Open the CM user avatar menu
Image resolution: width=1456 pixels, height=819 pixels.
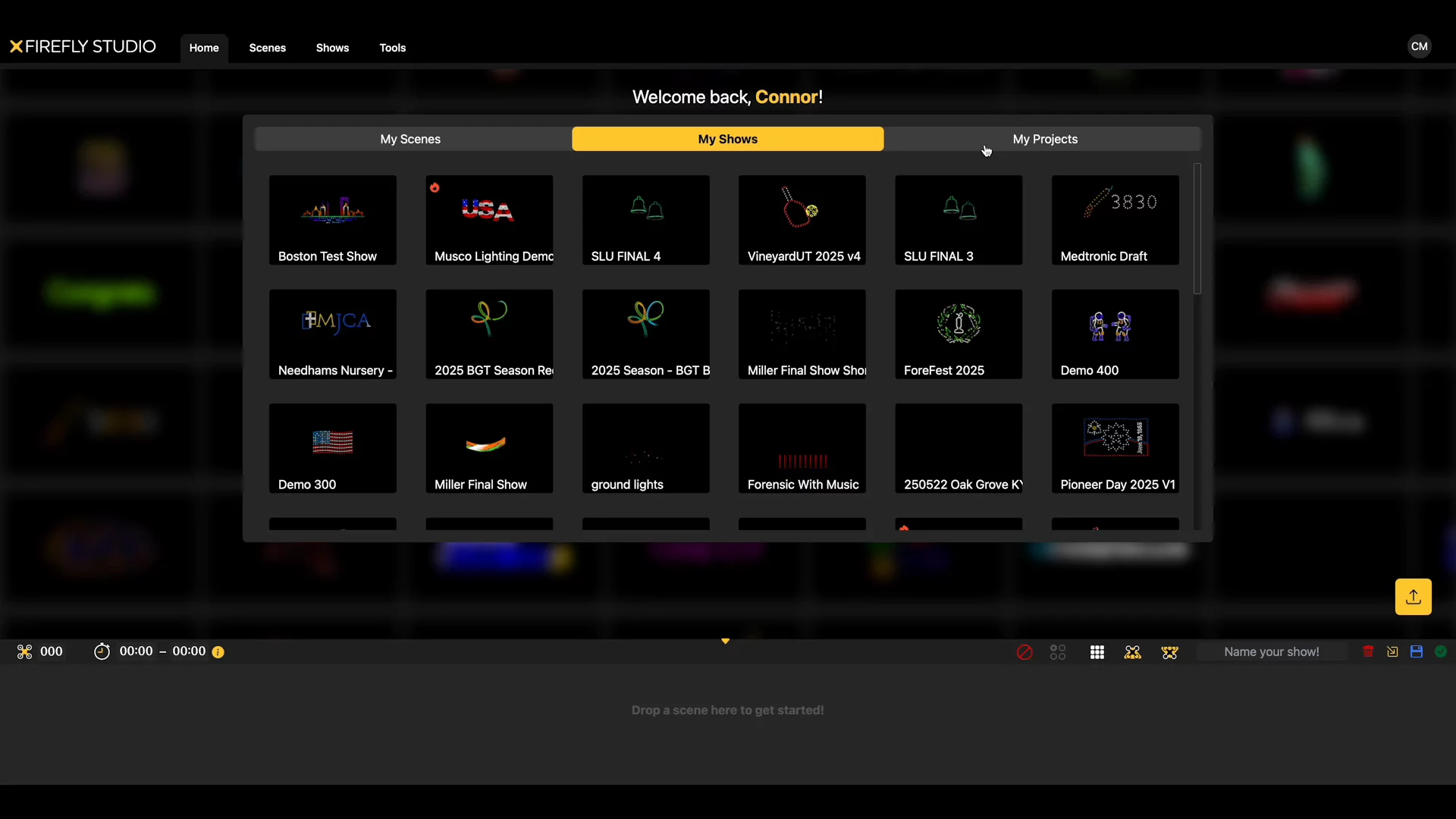tap(1419, 46)
